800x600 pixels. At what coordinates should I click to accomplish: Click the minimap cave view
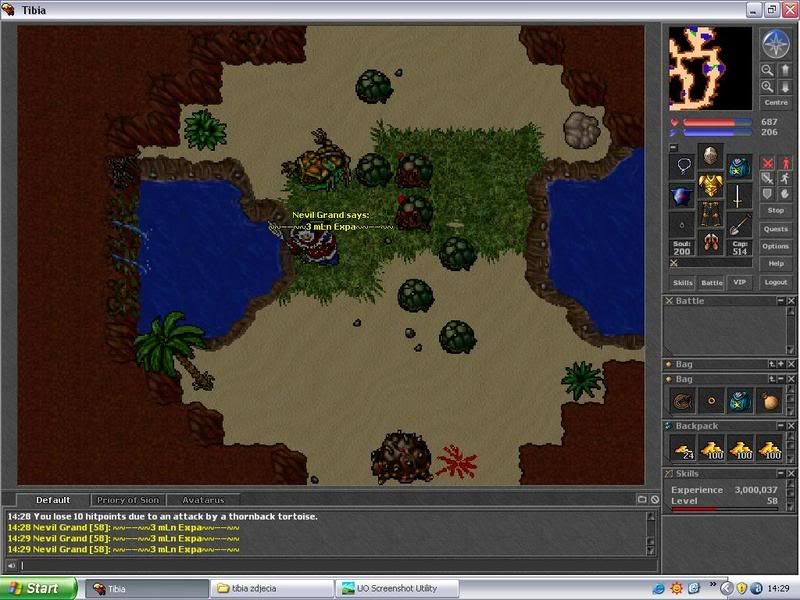(710, 68)
